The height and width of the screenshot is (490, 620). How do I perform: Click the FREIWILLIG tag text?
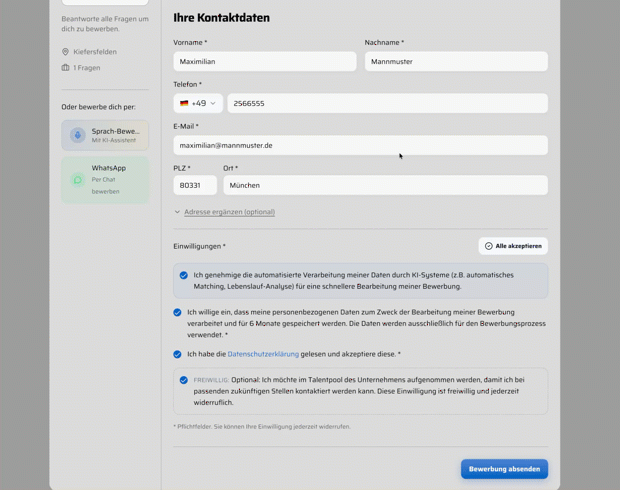[211, 380]
